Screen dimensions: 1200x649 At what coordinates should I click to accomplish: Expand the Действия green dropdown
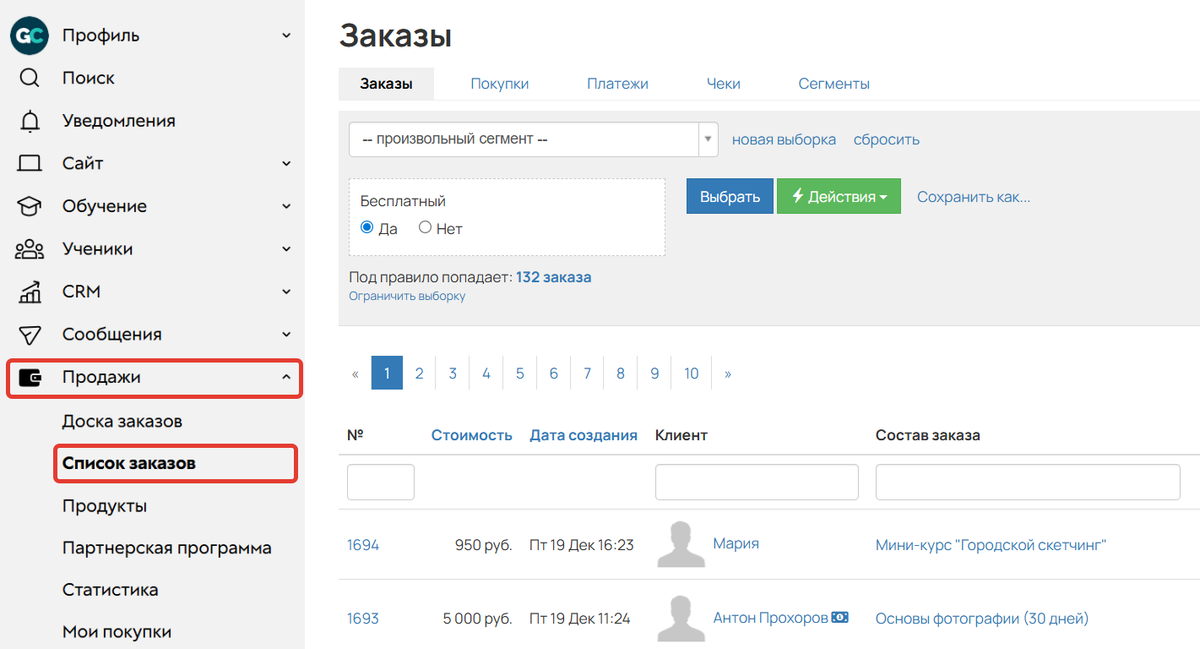pos(838,196)
